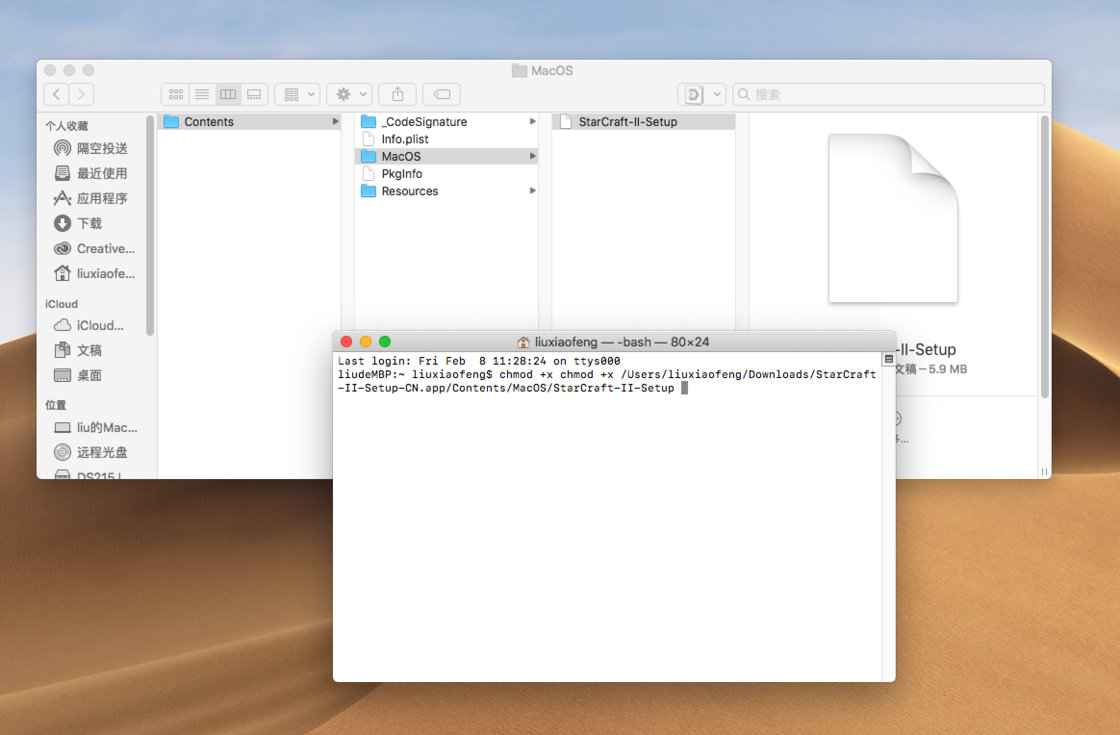1120x735 pixels.
Task: Expand the _CodeSignature folder
Action: tap(424, 122)
